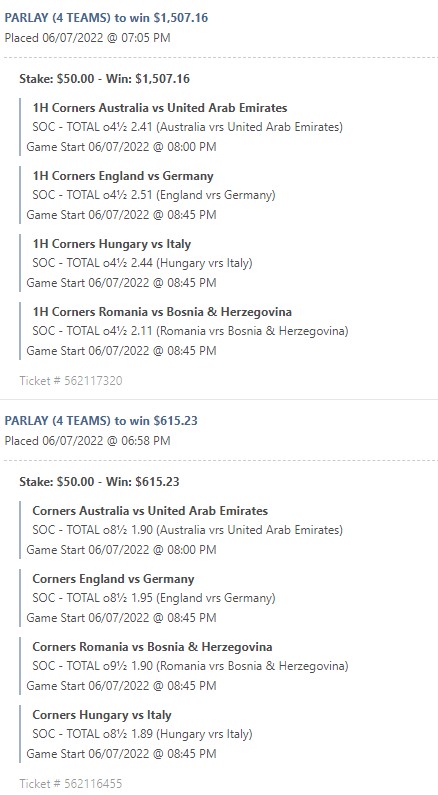This screenshot has width=438, height=795.
Task: Click ticket number 562116455
Action: coord(71,784)
